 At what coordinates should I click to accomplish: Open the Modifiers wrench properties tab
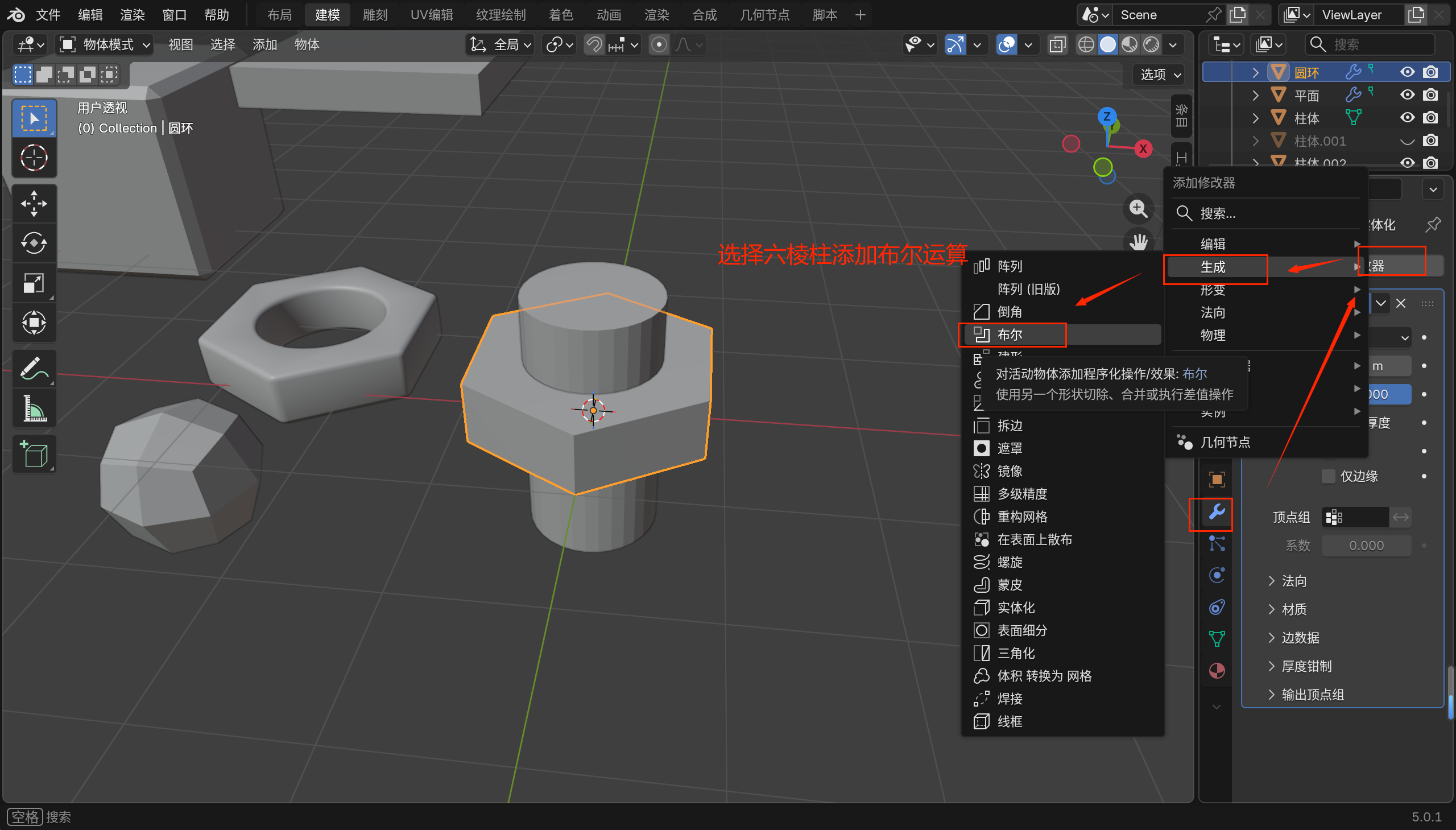coord(1216,513)
